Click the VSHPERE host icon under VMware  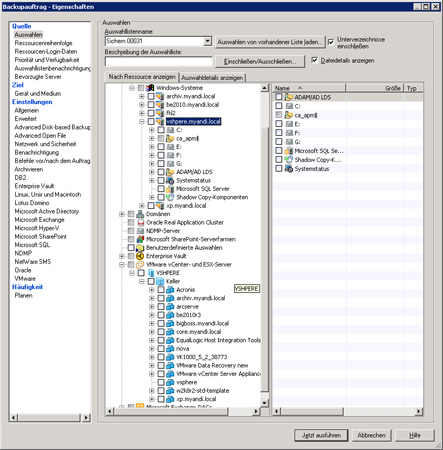tap(151, 273)
